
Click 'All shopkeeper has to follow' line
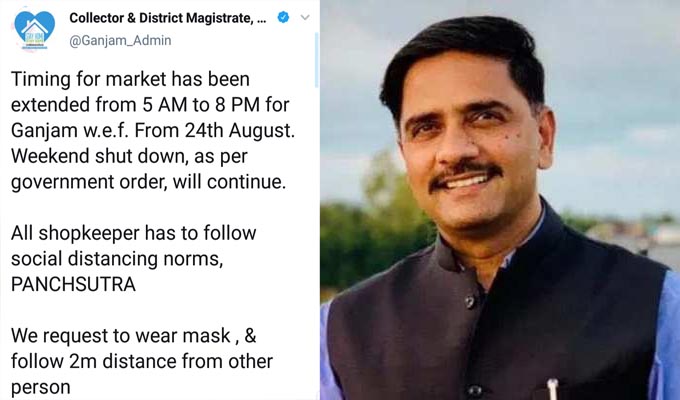click(x=134, y=233)
